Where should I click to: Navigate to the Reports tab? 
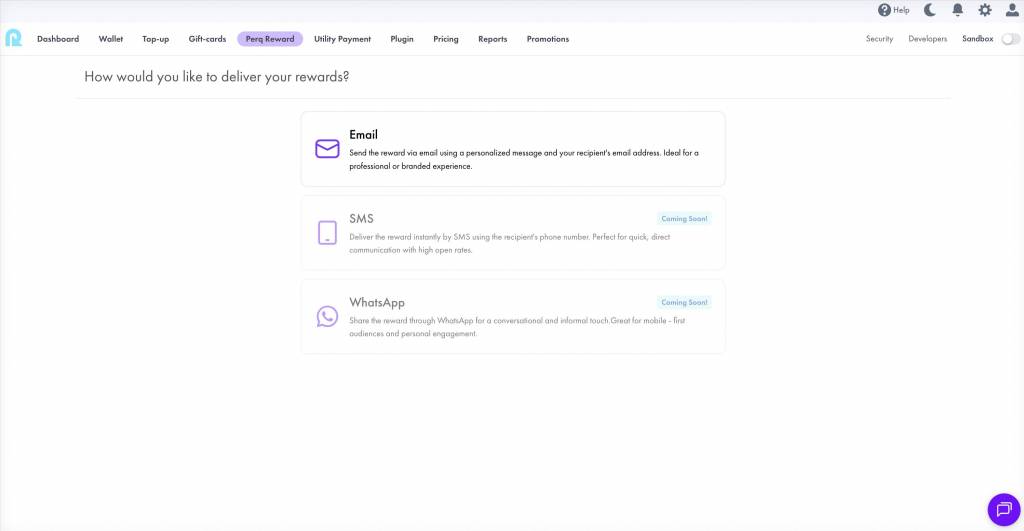[x=492, y=39]
